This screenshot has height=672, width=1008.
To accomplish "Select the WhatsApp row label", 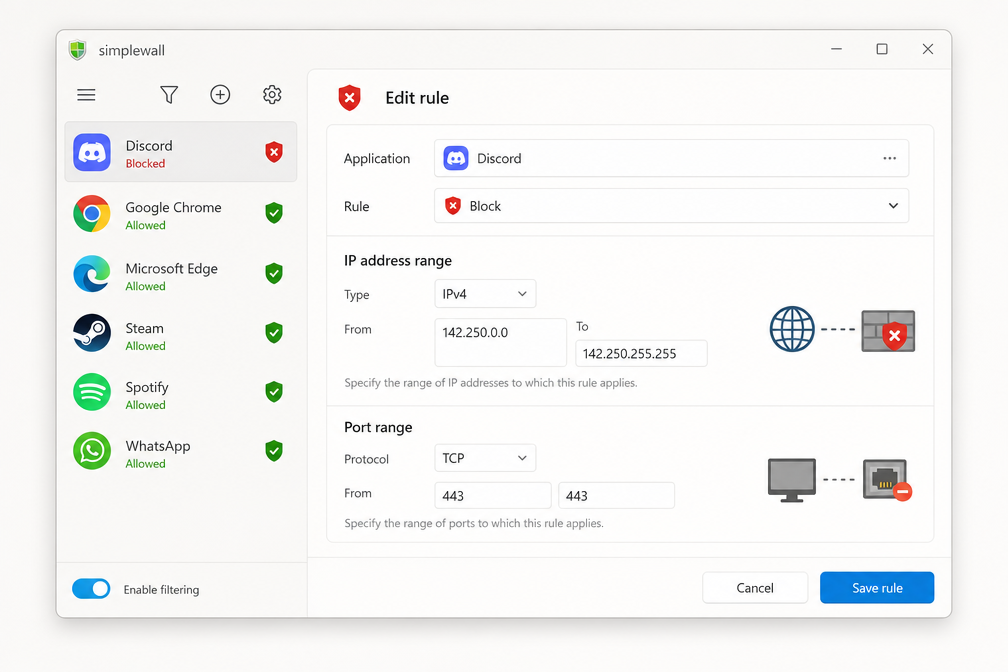I will (158, 446).
